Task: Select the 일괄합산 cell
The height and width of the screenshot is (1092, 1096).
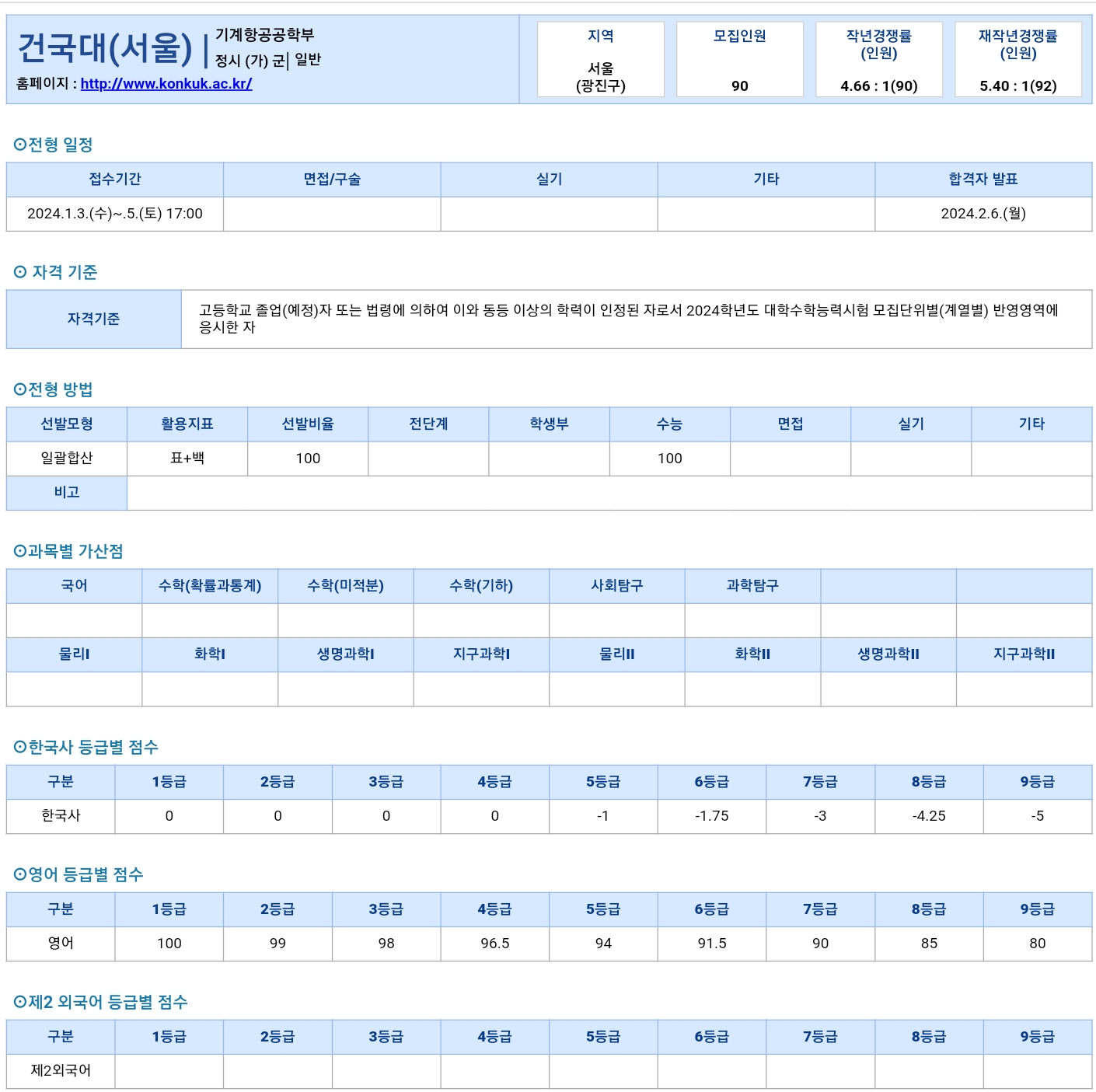Action: [x=67, y=459]
